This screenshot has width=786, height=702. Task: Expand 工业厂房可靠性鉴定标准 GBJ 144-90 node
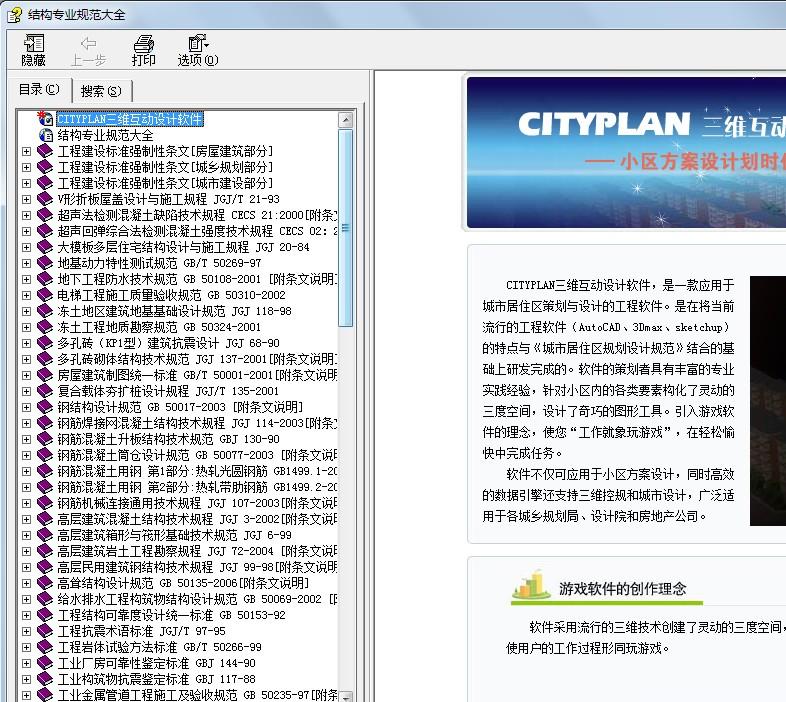(x=27, y=663)
